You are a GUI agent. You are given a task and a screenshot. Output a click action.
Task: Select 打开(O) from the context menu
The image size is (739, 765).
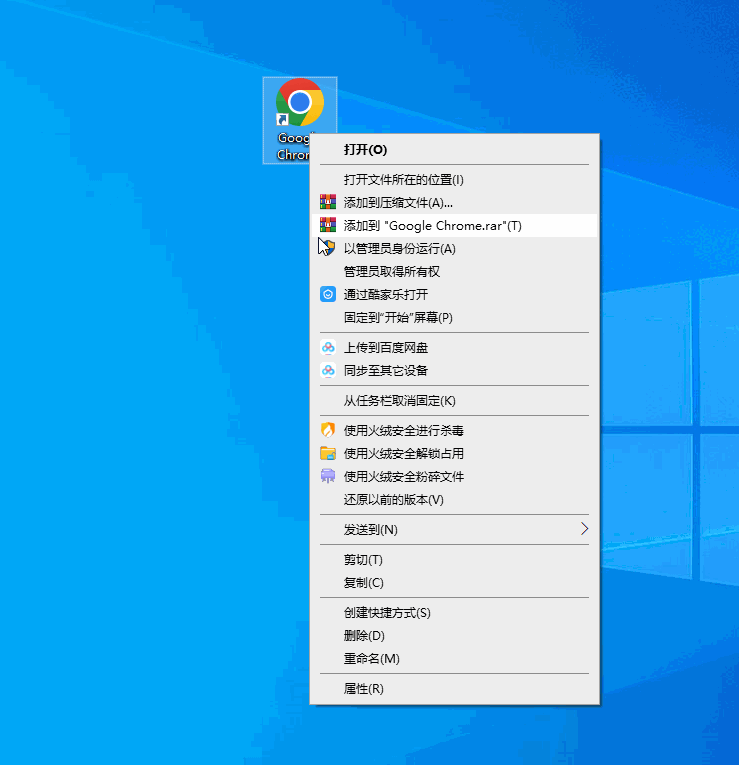(365, 149)
